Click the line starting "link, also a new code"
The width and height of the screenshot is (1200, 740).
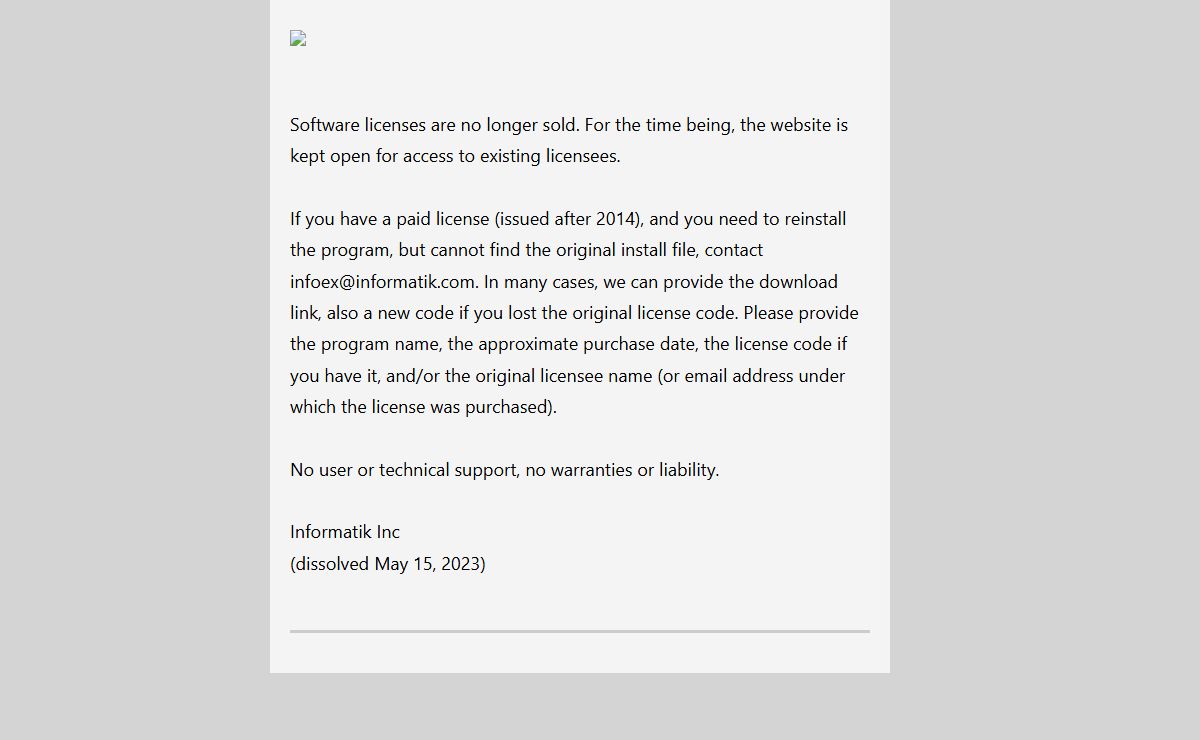tap(574, 313)
